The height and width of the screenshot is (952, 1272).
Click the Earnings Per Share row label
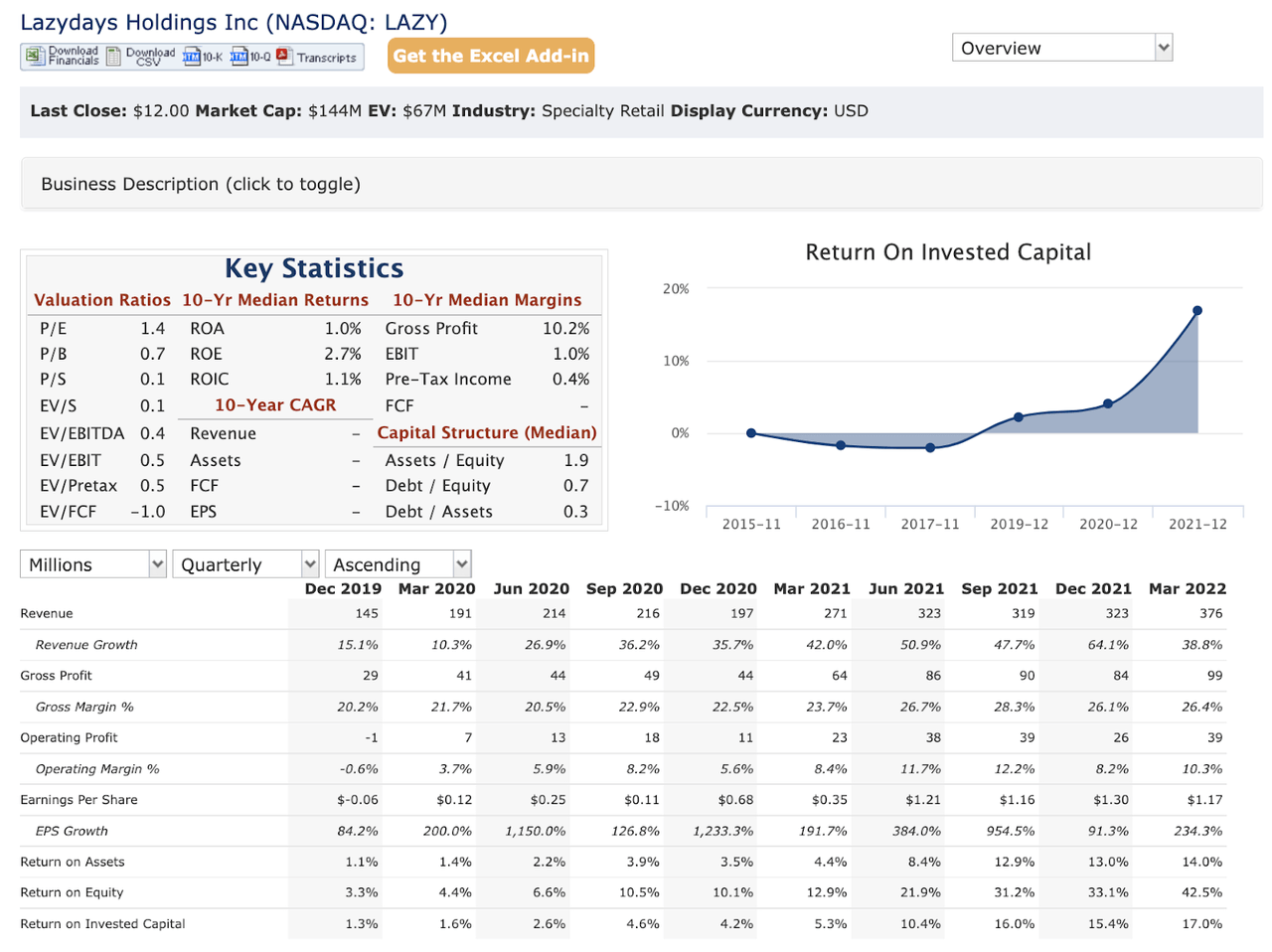pos(79,800)
